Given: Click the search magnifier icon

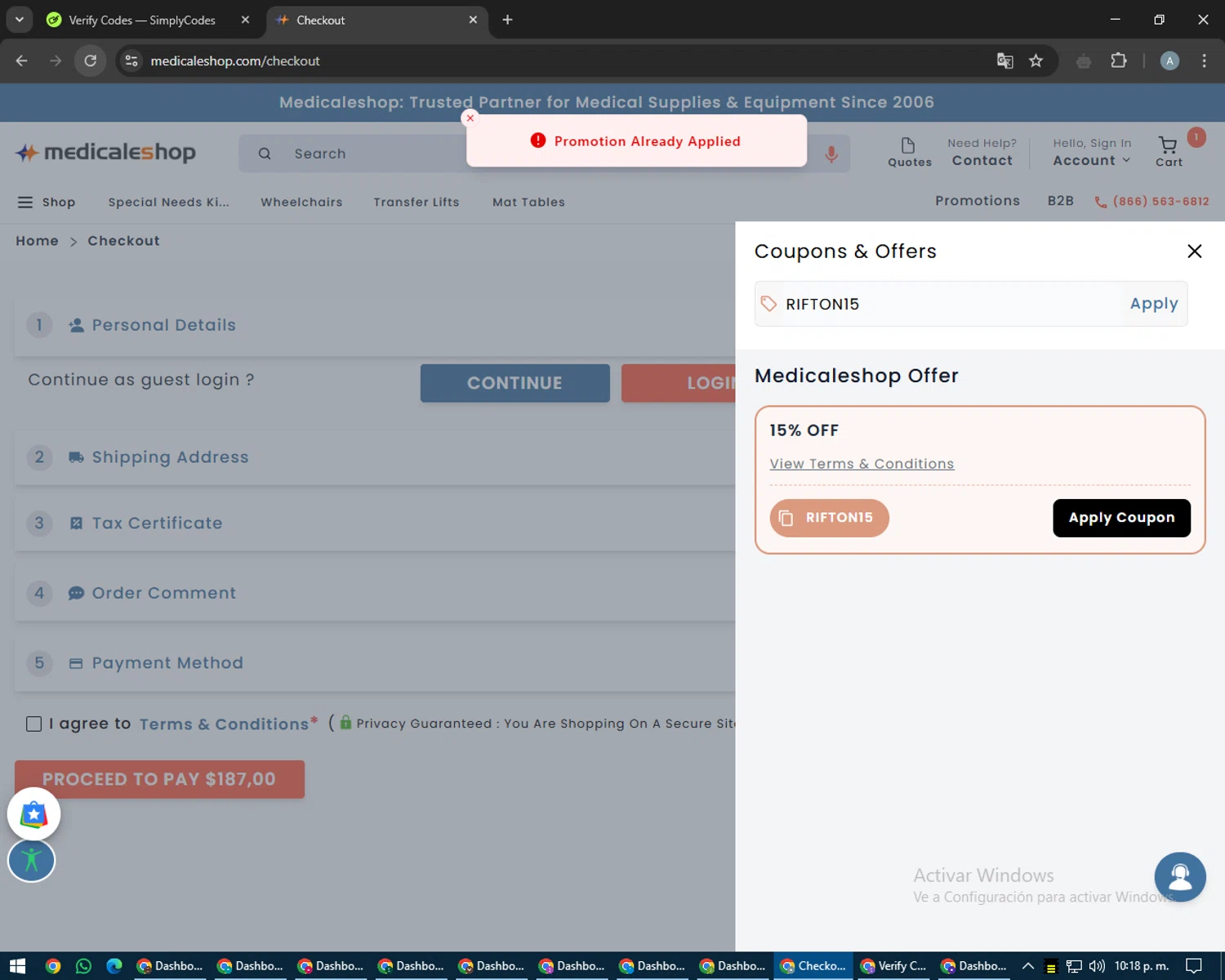Looking at the screenshot, I should click(x=265, y=154).
